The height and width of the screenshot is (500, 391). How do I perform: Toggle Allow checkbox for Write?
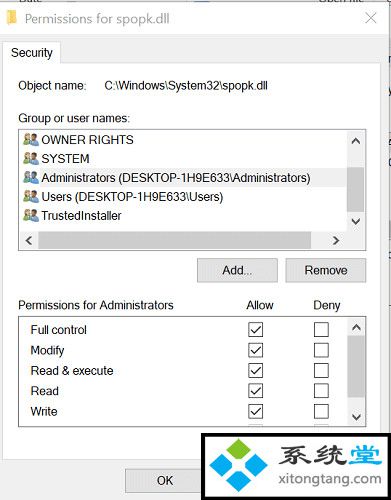pos(255,411)
